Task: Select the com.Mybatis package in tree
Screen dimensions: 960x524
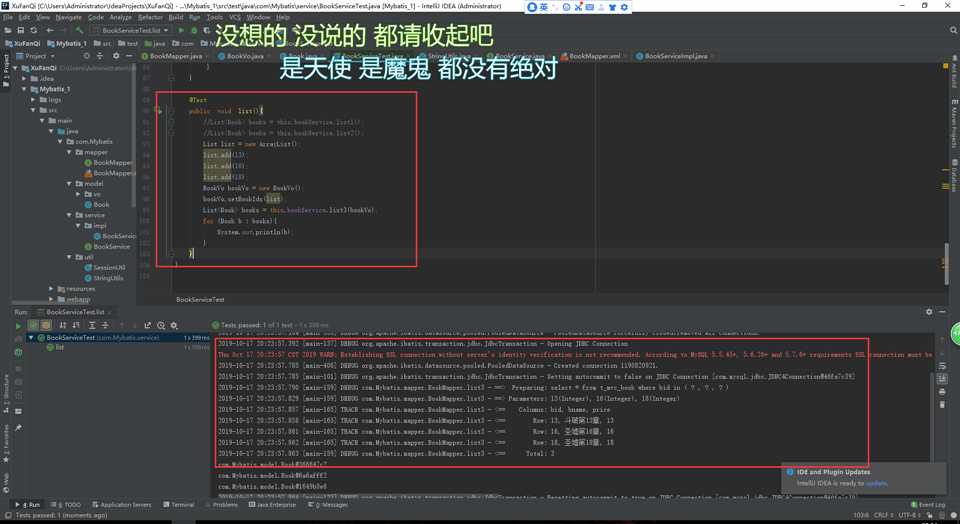Action: pyautogui.click(x=89, y=141)
